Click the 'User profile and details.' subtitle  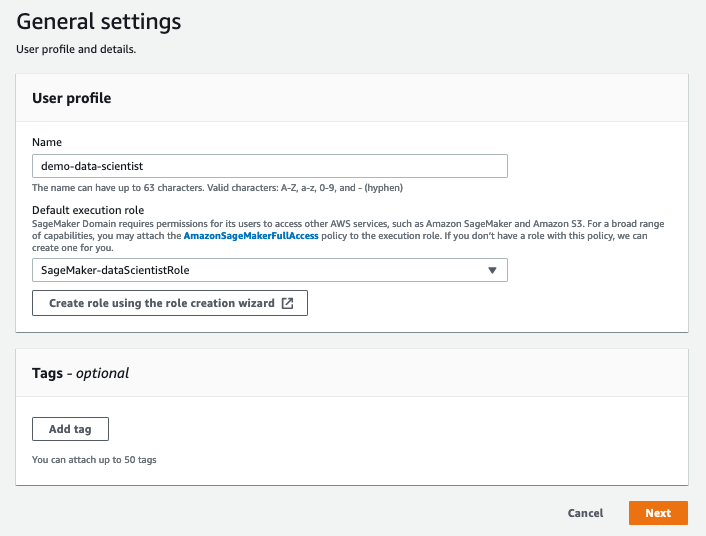point(76,49)
